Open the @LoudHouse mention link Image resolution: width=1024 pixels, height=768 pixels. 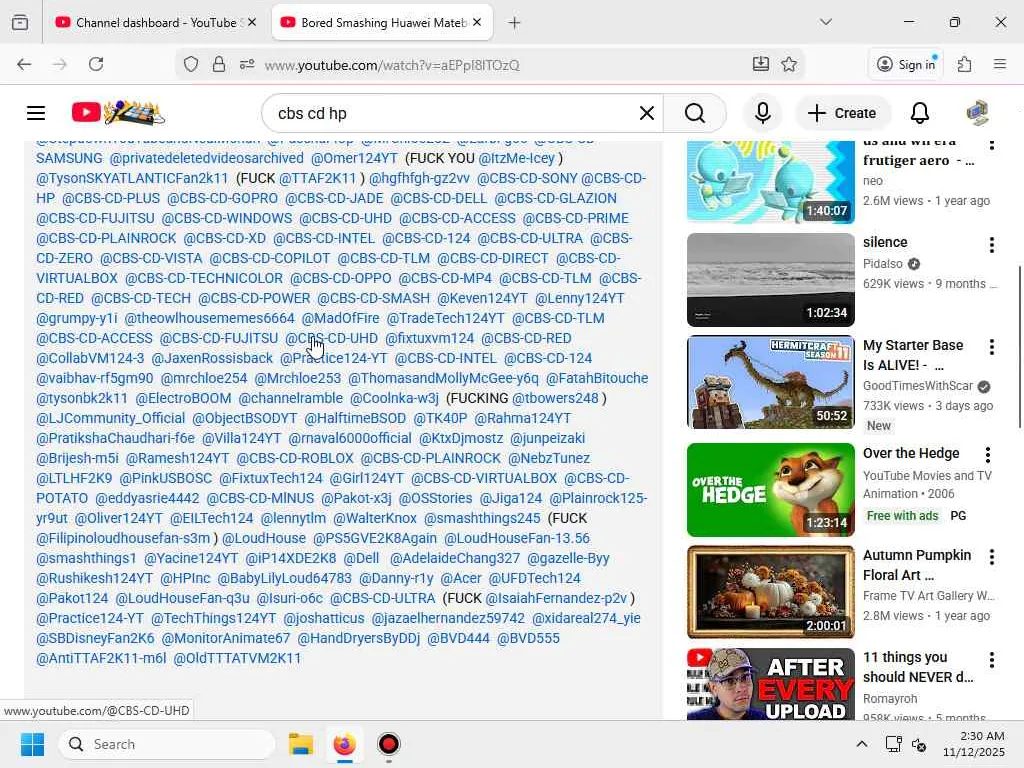[264, 538]
